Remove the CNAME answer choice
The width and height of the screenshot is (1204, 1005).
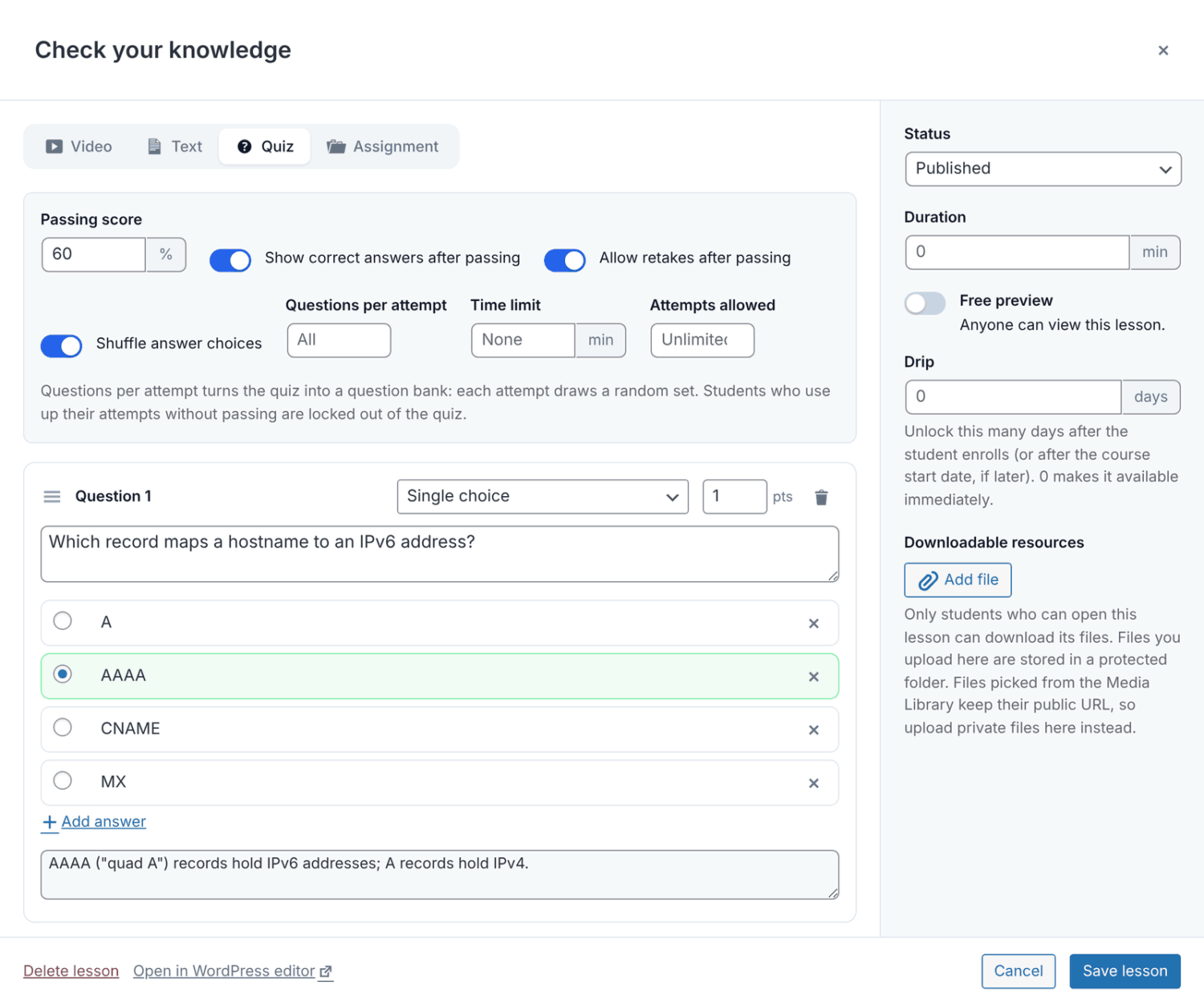814,730
